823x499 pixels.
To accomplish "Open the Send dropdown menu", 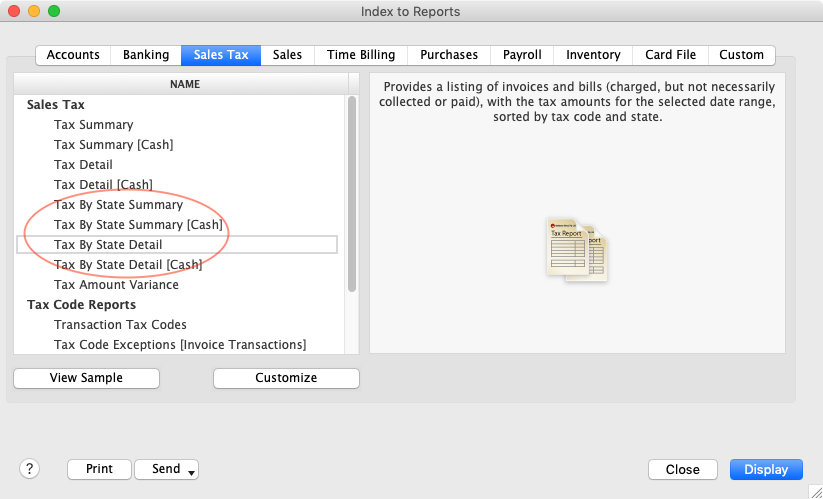I will pos(167,469).
